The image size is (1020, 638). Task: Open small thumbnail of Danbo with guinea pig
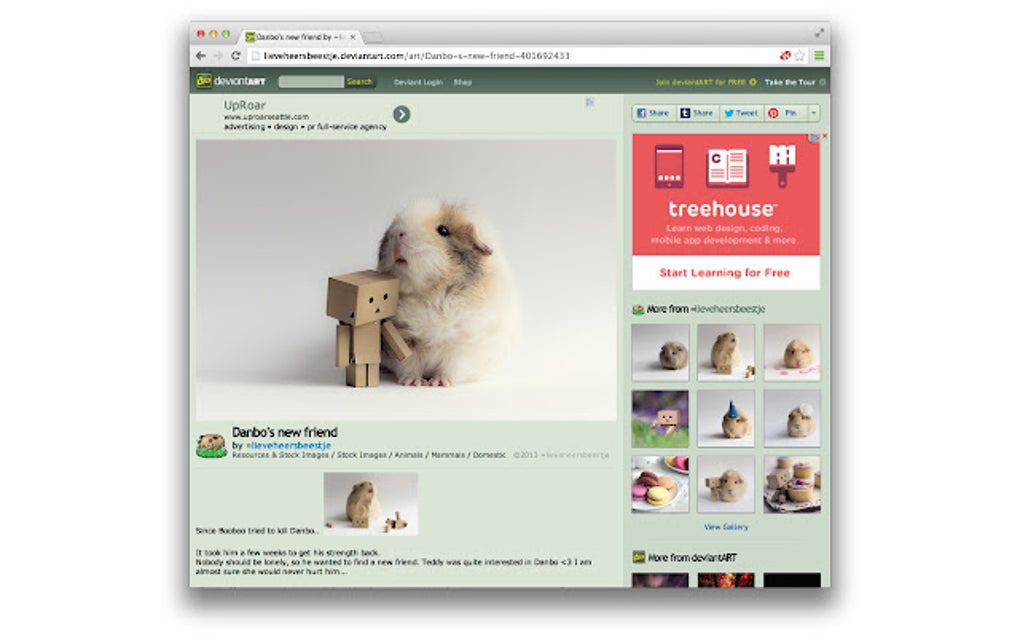tap(726, 485)
